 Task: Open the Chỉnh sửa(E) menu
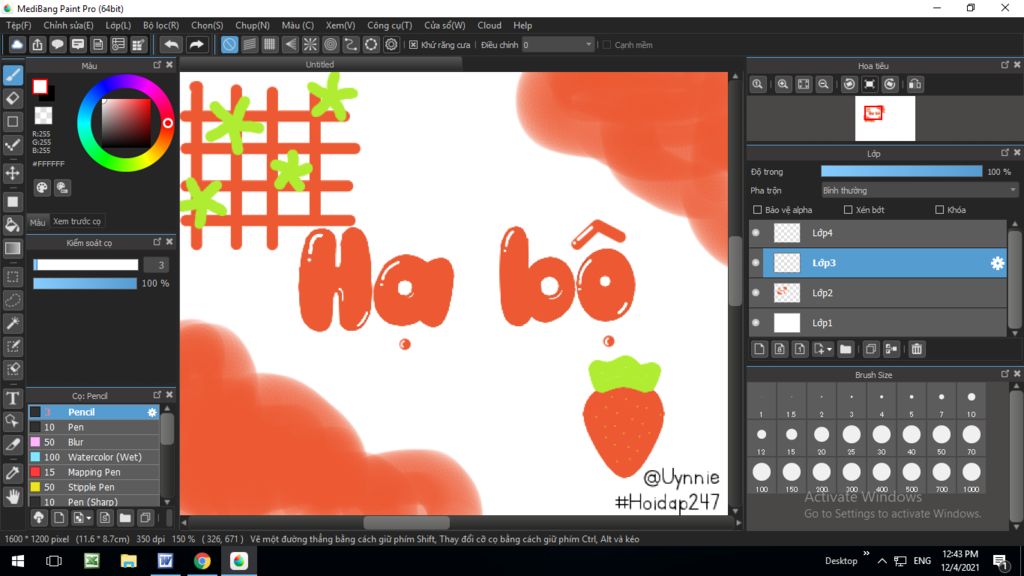click(x=68, y=25)
